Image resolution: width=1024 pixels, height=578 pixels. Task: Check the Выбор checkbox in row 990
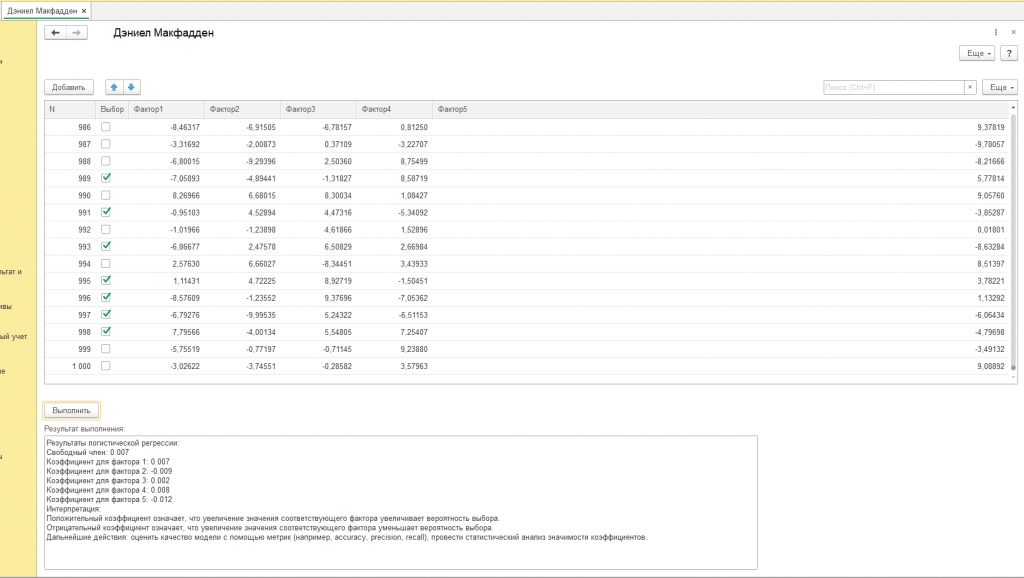(106, 195)
